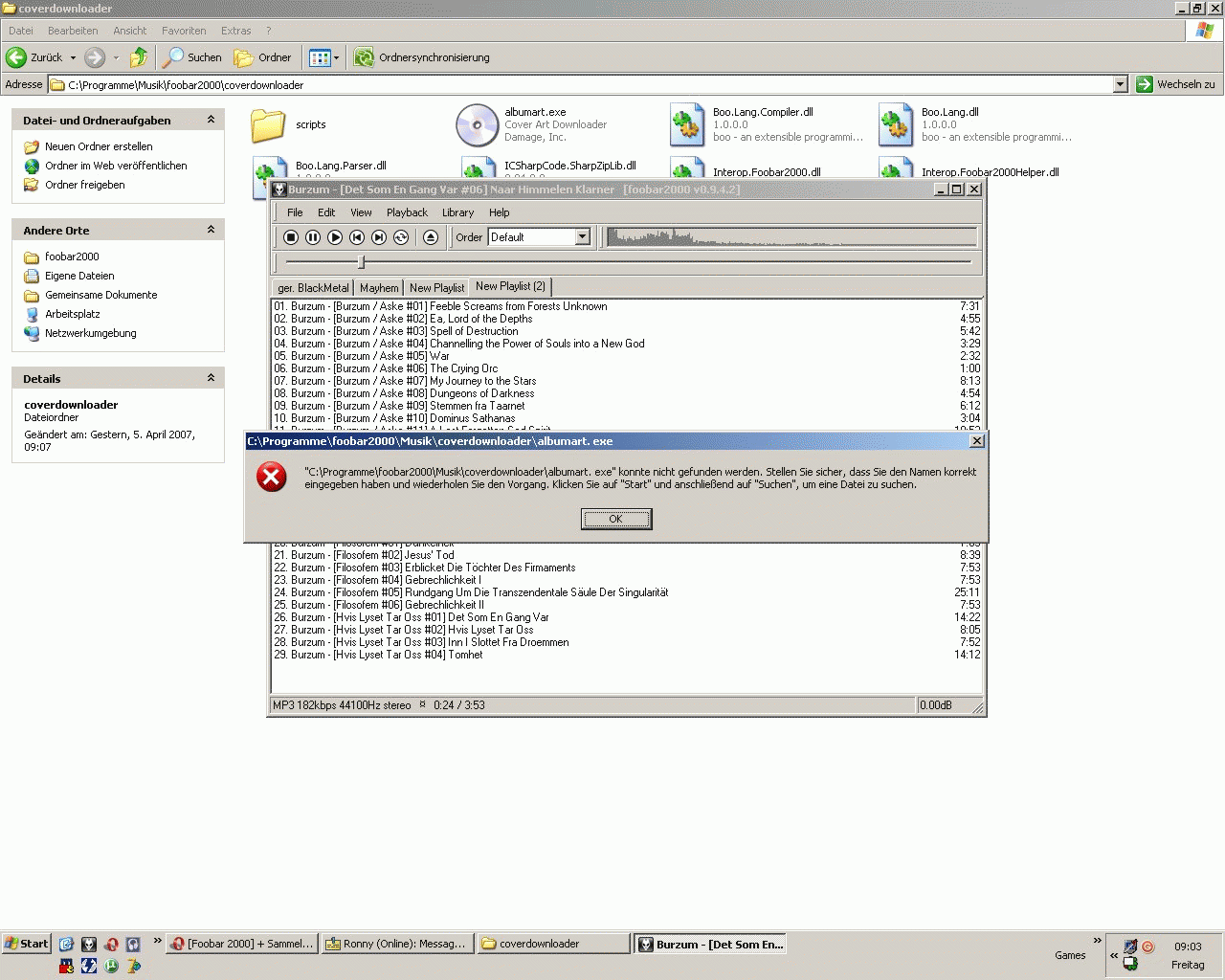This screenshot has width=1225, height=980.
Task: Select the Boo.Lang.Compiler.dll file icon
Action: pos(687,125)
